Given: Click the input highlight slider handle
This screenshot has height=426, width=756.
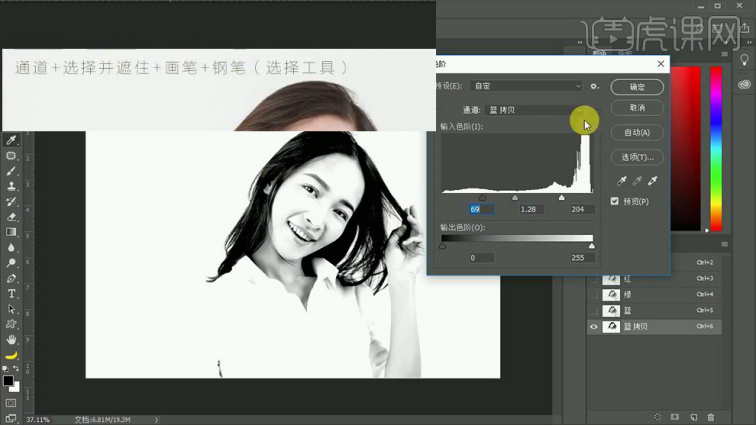Looking at the screenshot, I should pos(562,198).
